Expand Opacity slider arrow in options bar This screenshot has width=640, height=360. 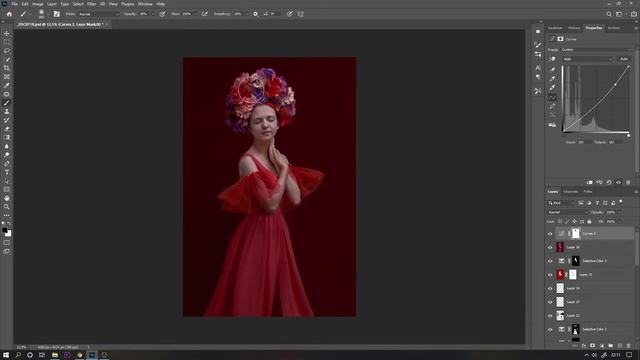coord(153,14)
